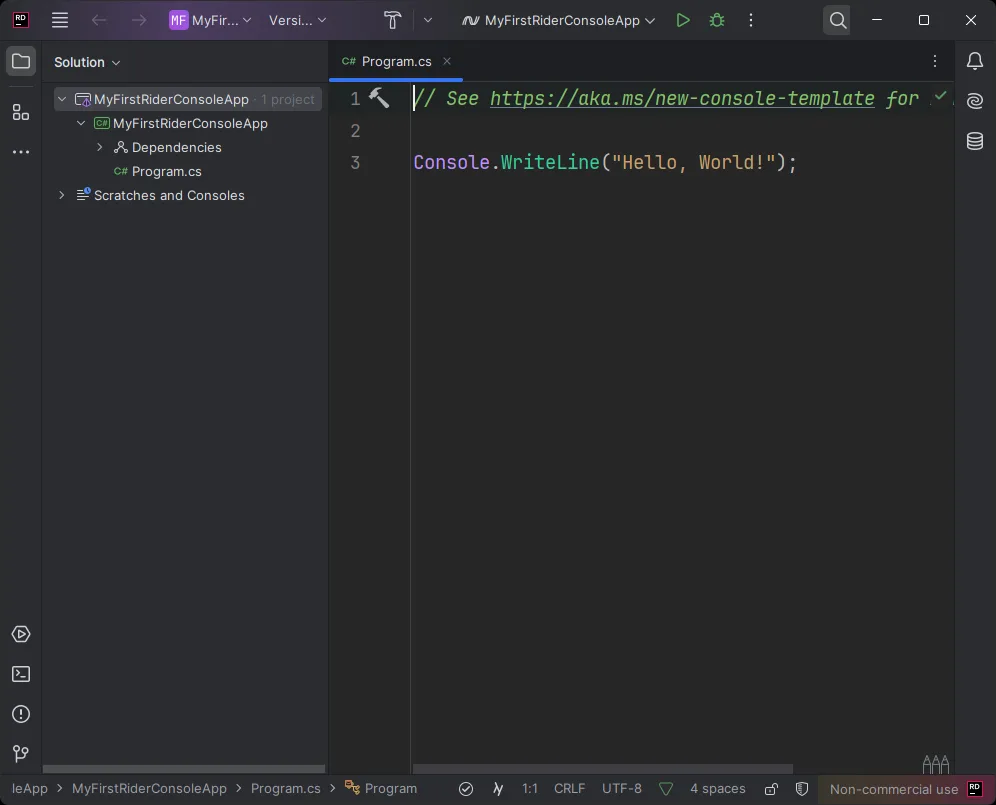Toggle the file read-only lock icon
996x805 pixels.
tap(771, 789)
